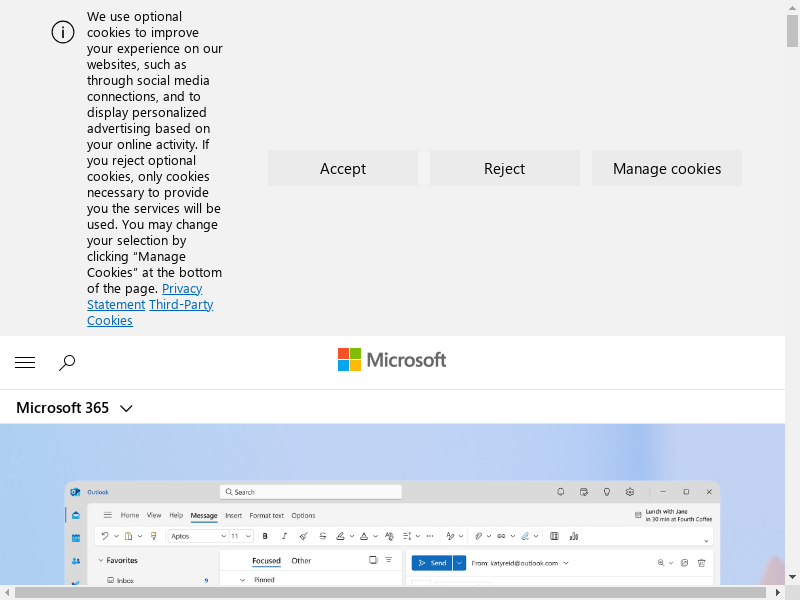800x600 pixels.
Task: Accept optional cookies
Action: tap(343, 168)
